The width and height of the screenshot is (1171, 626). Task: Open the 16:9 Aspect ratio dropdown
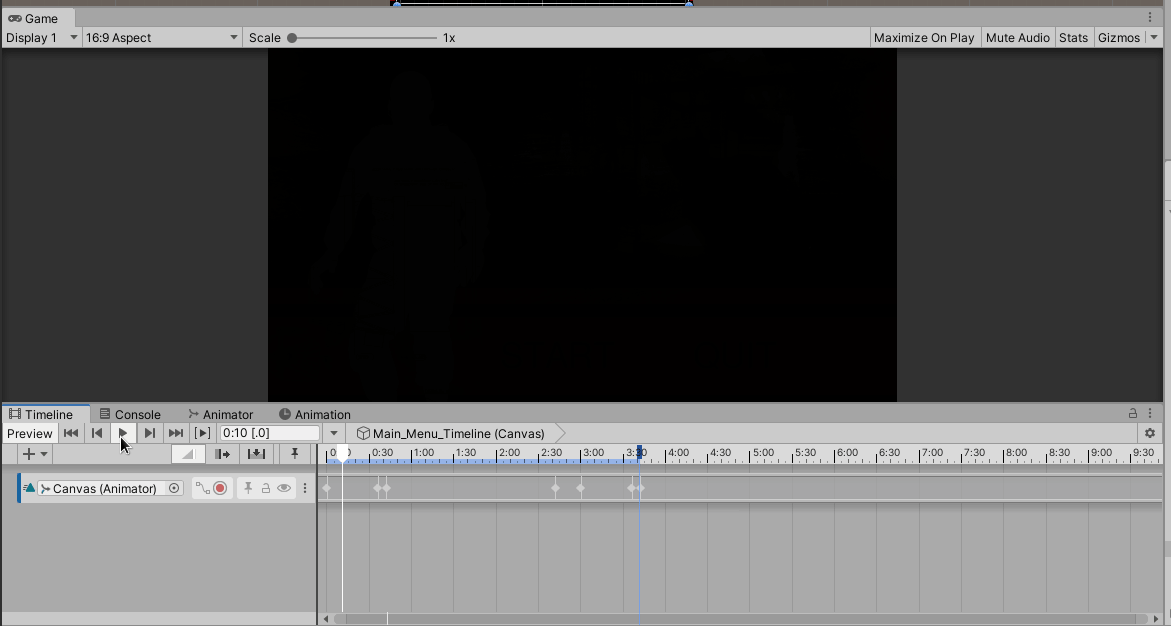click(x=160, y=37)
